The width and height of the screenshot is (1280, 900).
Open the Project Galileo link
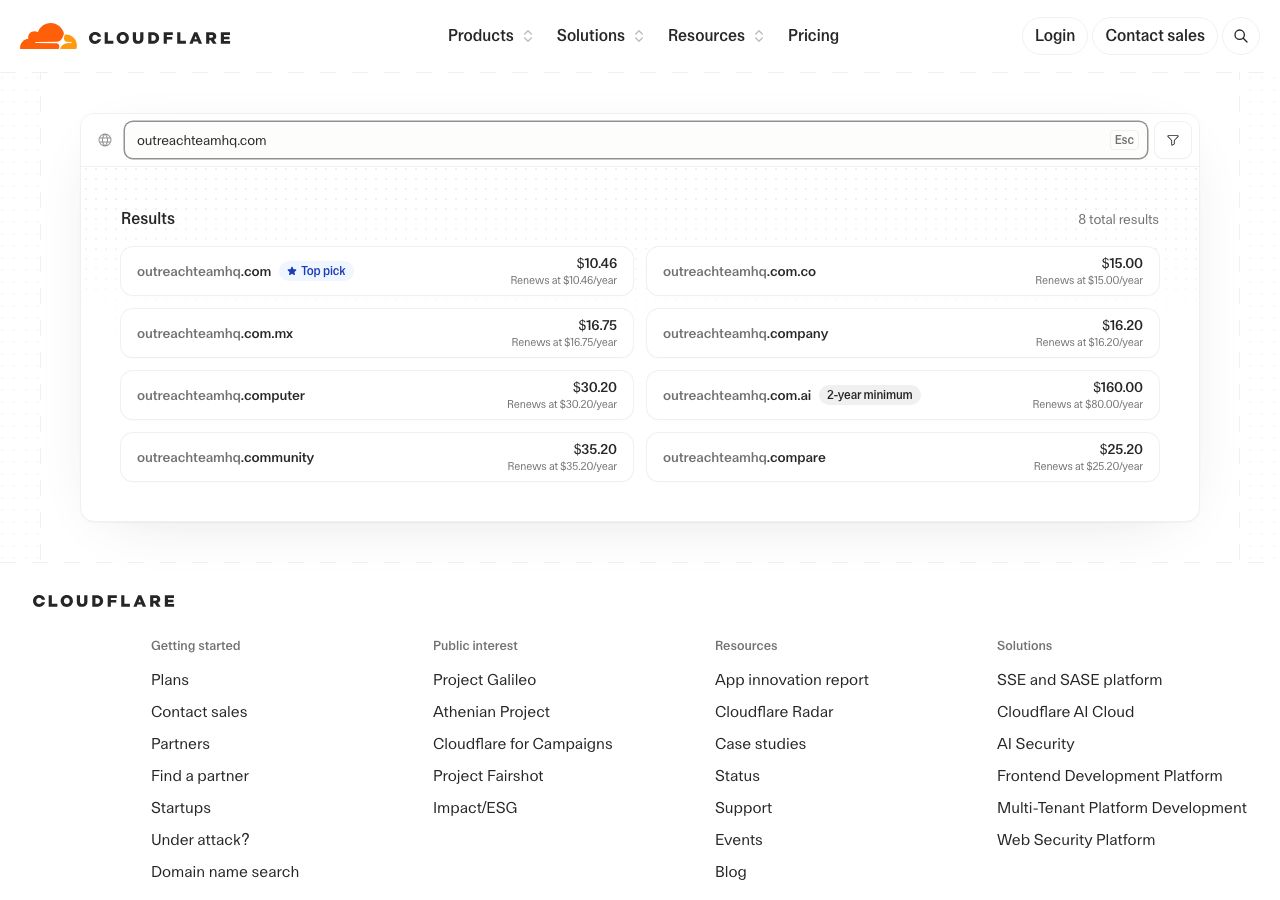pos(484,680)
